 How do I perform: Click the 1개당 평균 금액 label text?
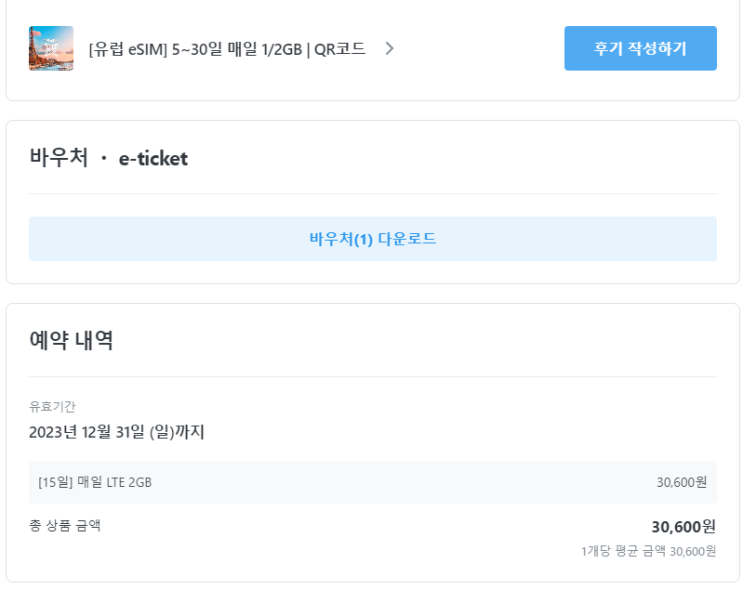coord(623,551)
